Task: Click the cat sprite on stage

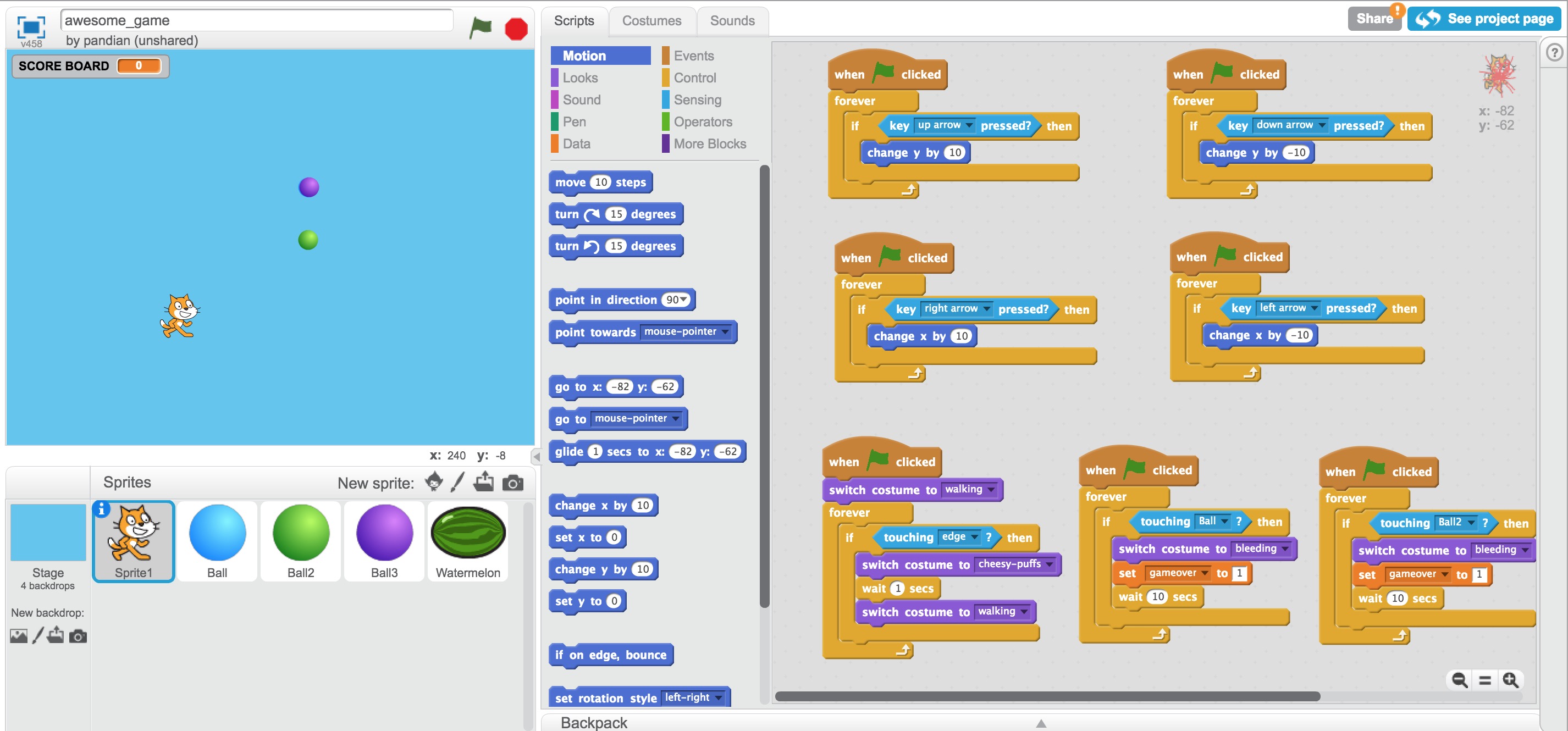Action: point(180,315)
